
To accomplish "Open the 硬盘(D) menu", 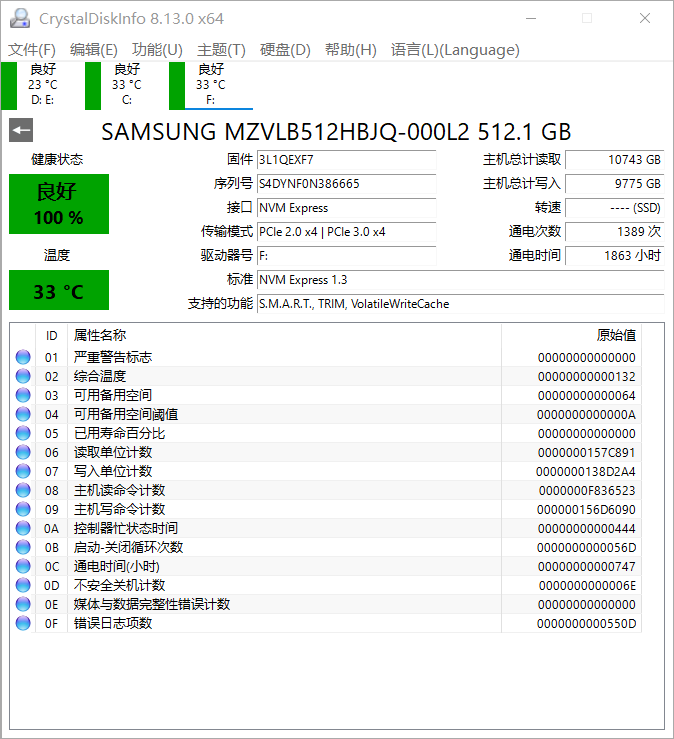I will (x=285, y=49).
